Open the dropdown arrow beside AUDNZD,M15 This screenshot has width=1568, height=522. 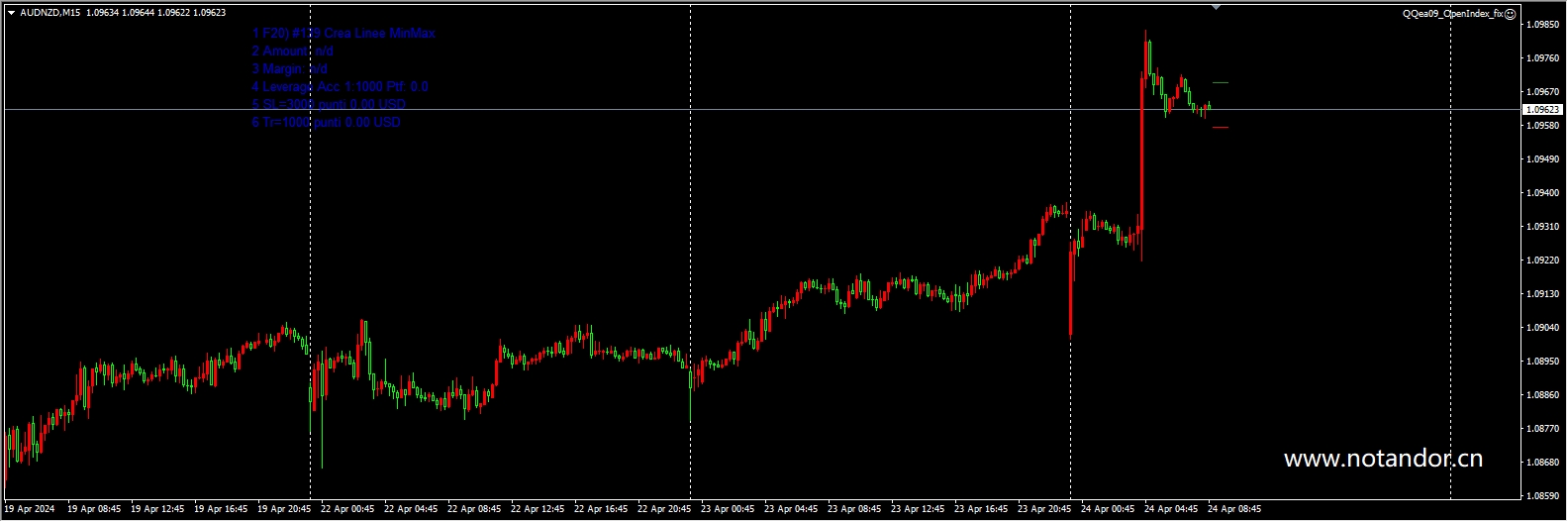point(11,14)
